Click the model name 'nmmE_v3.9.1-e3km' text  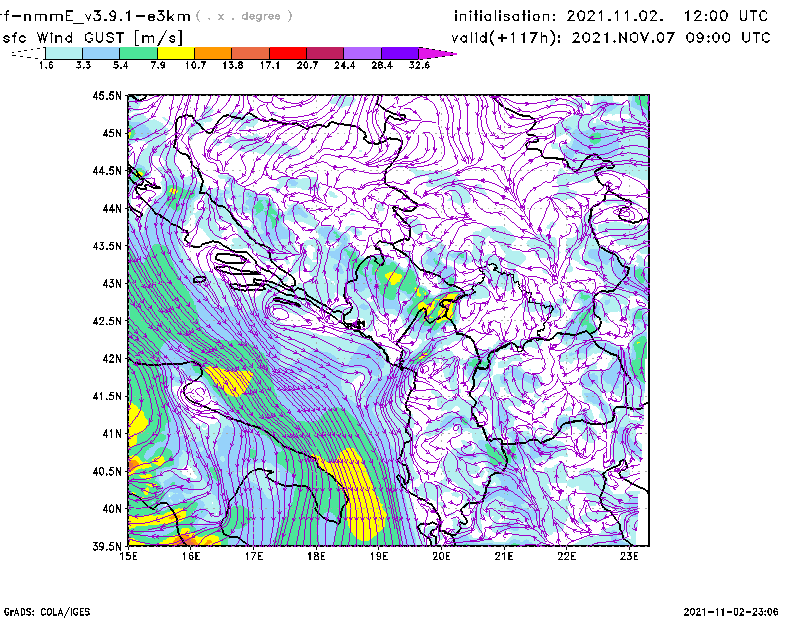coord(107,16)
